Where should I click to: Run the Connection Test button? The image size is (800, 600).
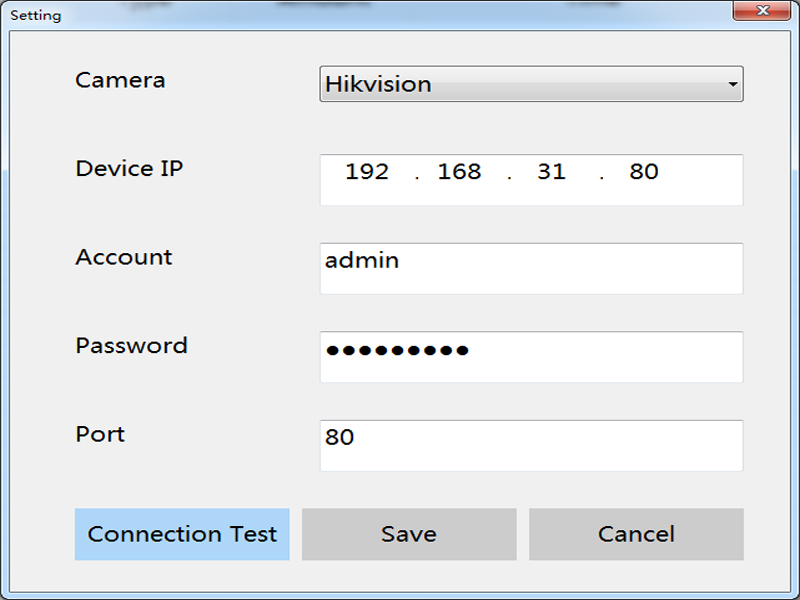(182, 534)
